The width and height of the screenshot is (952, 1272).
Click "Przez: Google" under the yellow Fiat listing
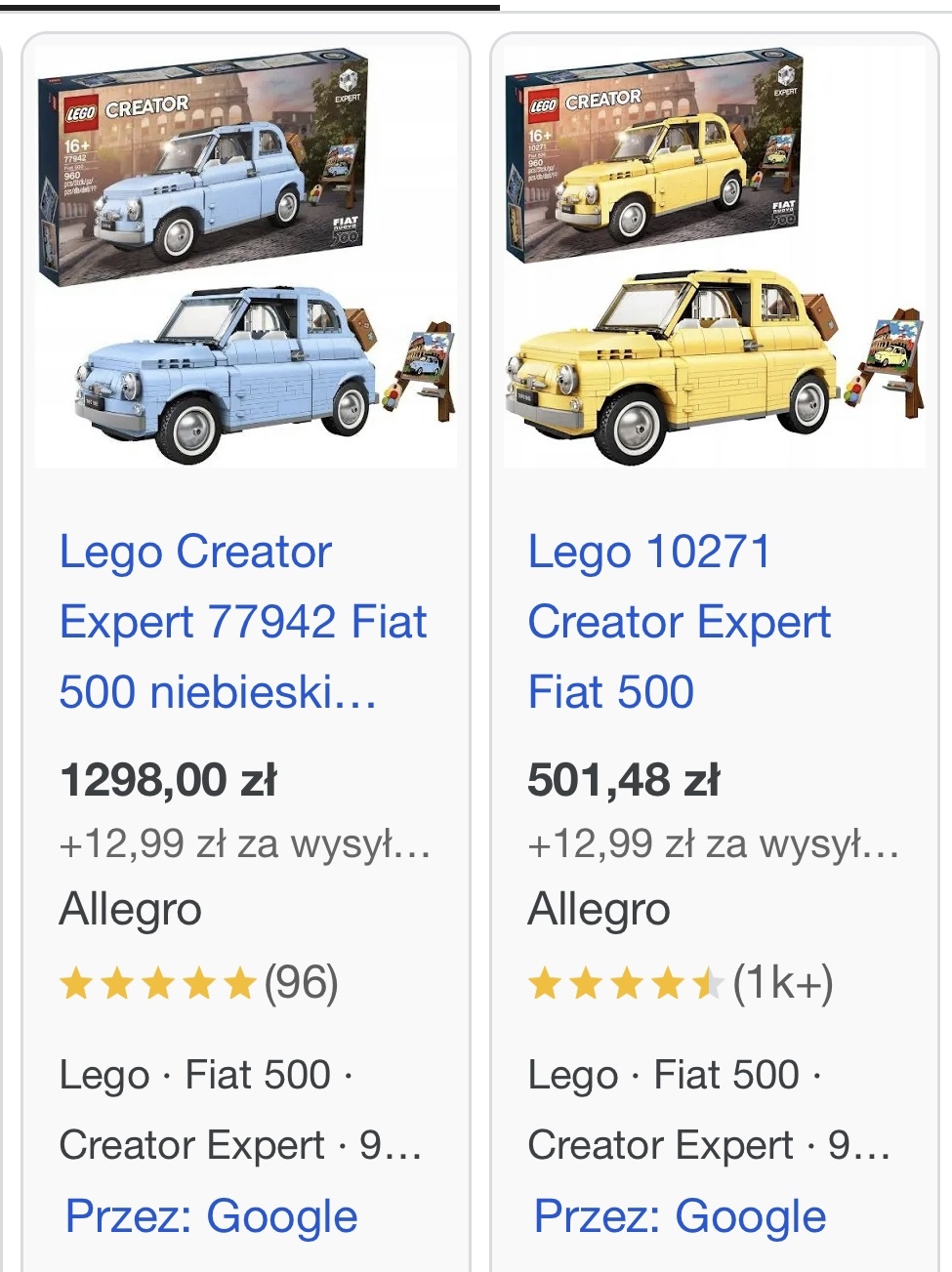pos(681,1217)
